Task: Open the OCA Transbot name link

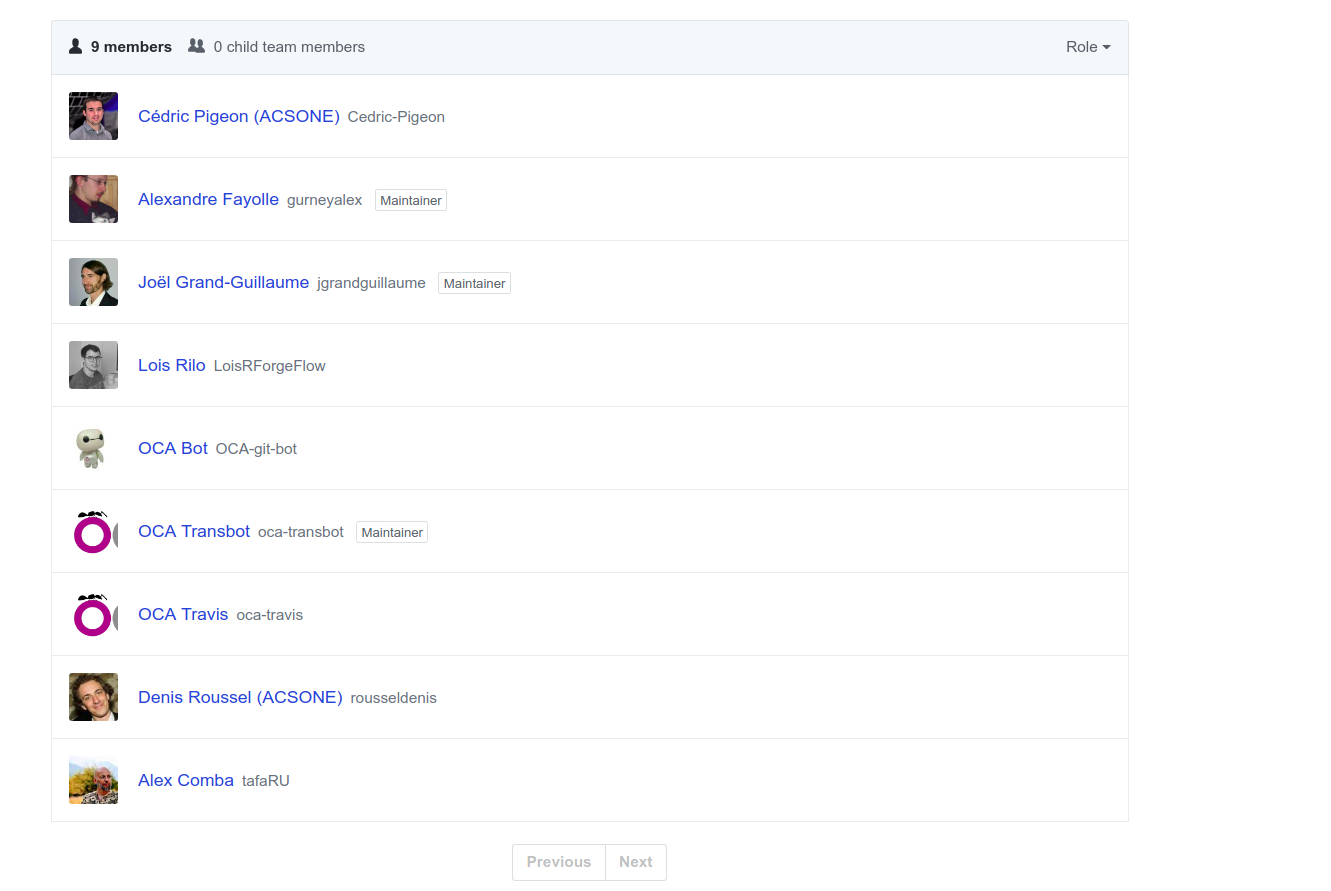Action: 194,531
